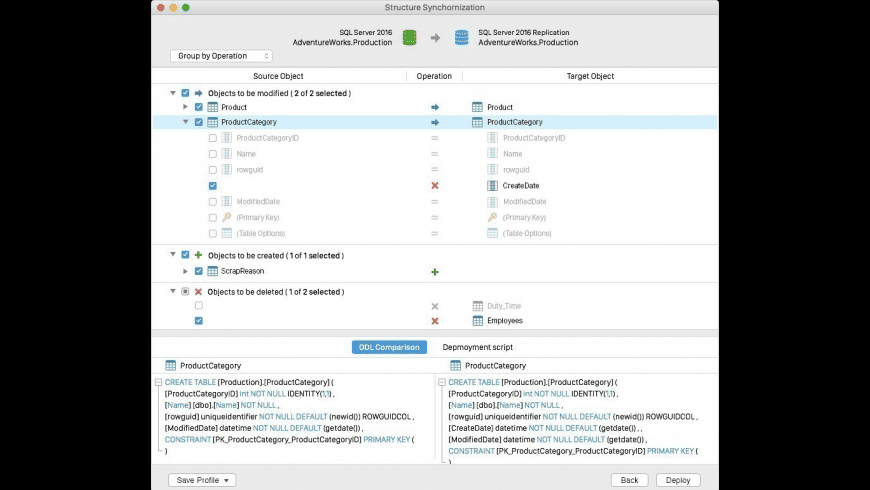Uncheck the ScrapReason checkbox
870x490 pixels.
pos(199,271)
